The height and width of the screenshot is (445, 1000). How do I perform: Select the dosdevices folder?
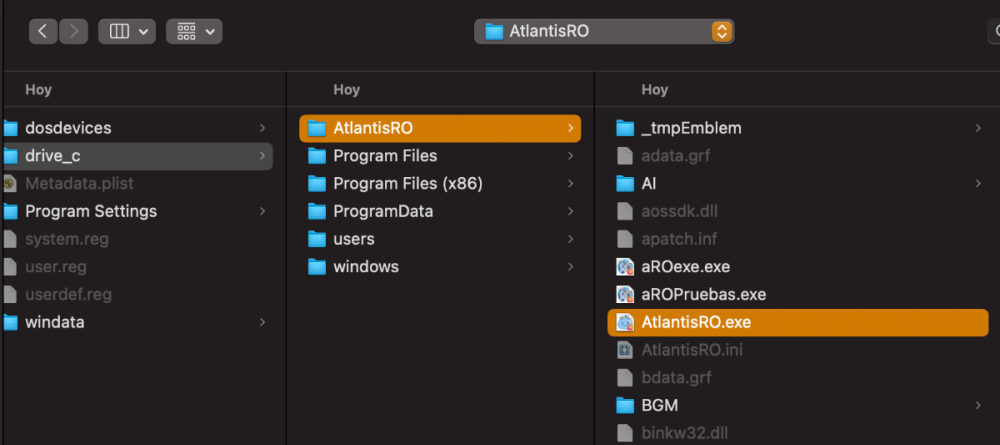tap(68, 128)
